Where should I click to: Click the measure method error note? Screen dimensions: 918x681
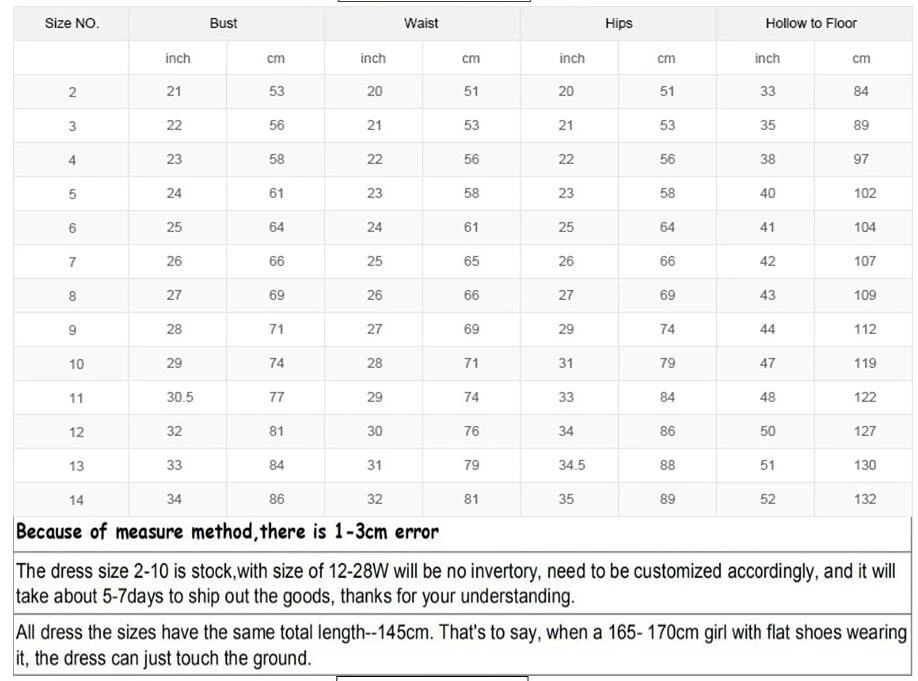click(x=227, y=531)
